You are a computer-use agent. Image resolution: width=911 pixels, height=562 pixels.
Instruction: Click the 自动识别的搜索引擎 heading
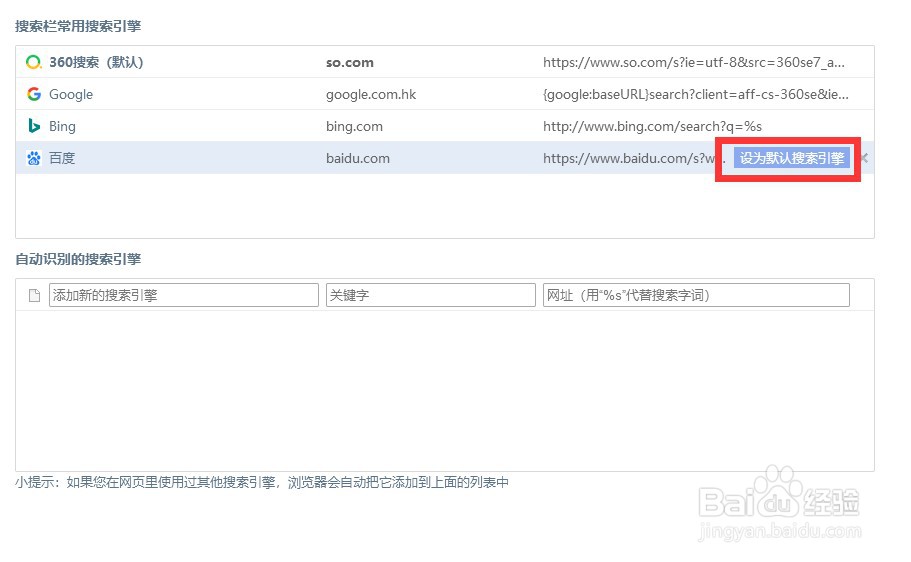pyautogui.click(x=78, y=259)
